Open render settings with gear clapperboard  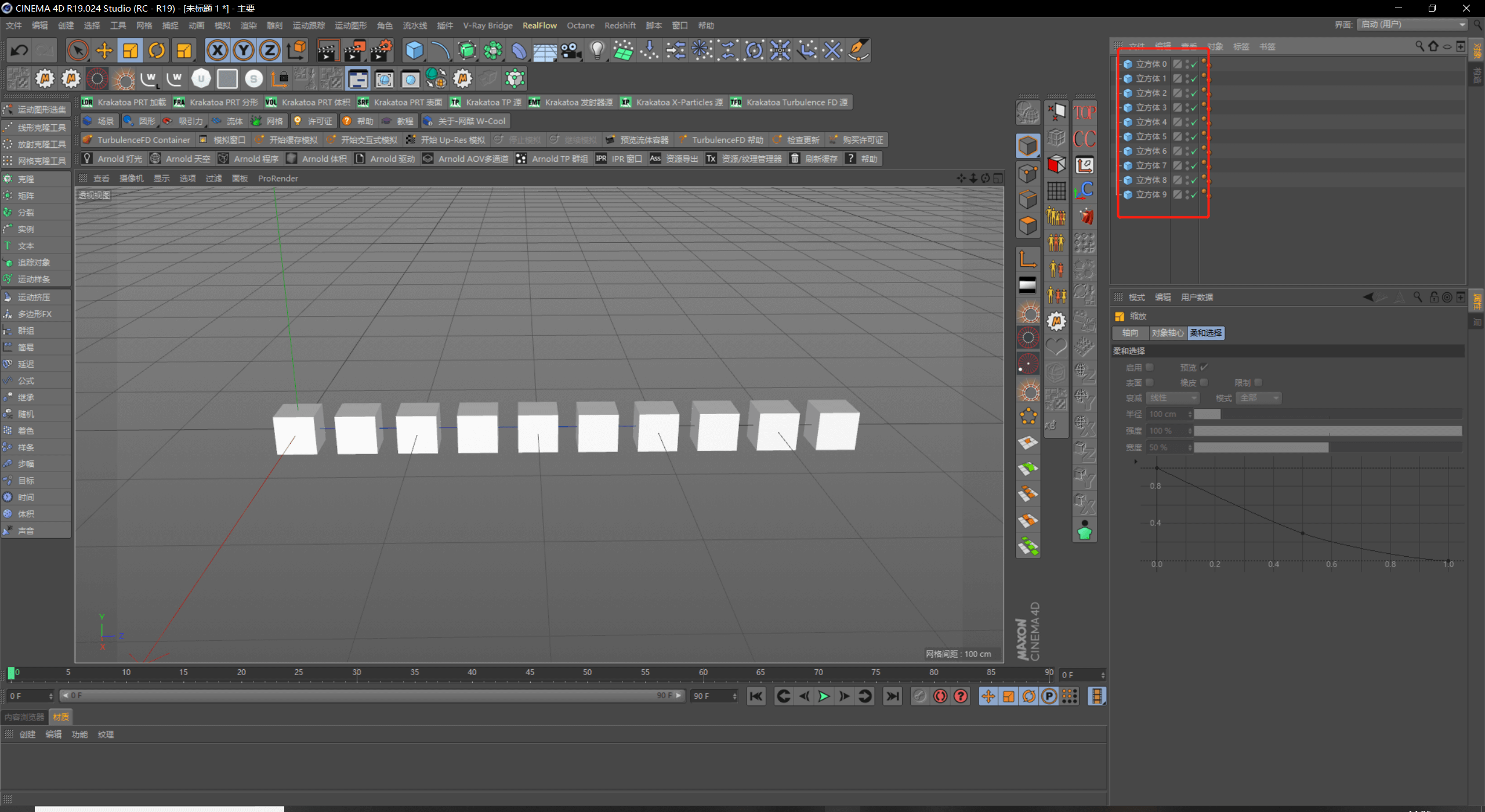point(382,50)
